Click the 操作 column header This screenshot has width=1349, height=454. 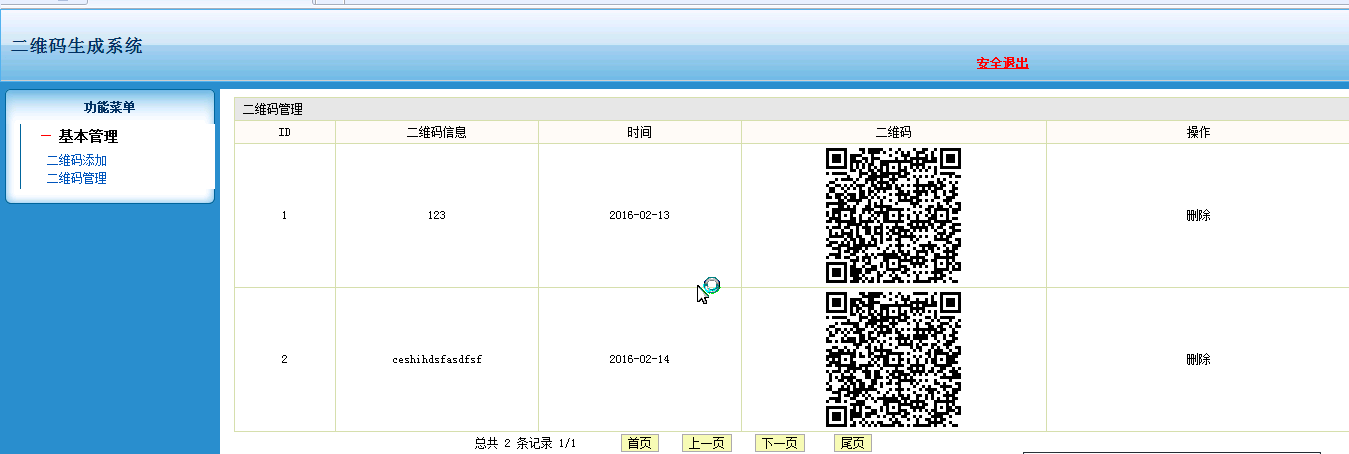click(x=1198, y=132)
